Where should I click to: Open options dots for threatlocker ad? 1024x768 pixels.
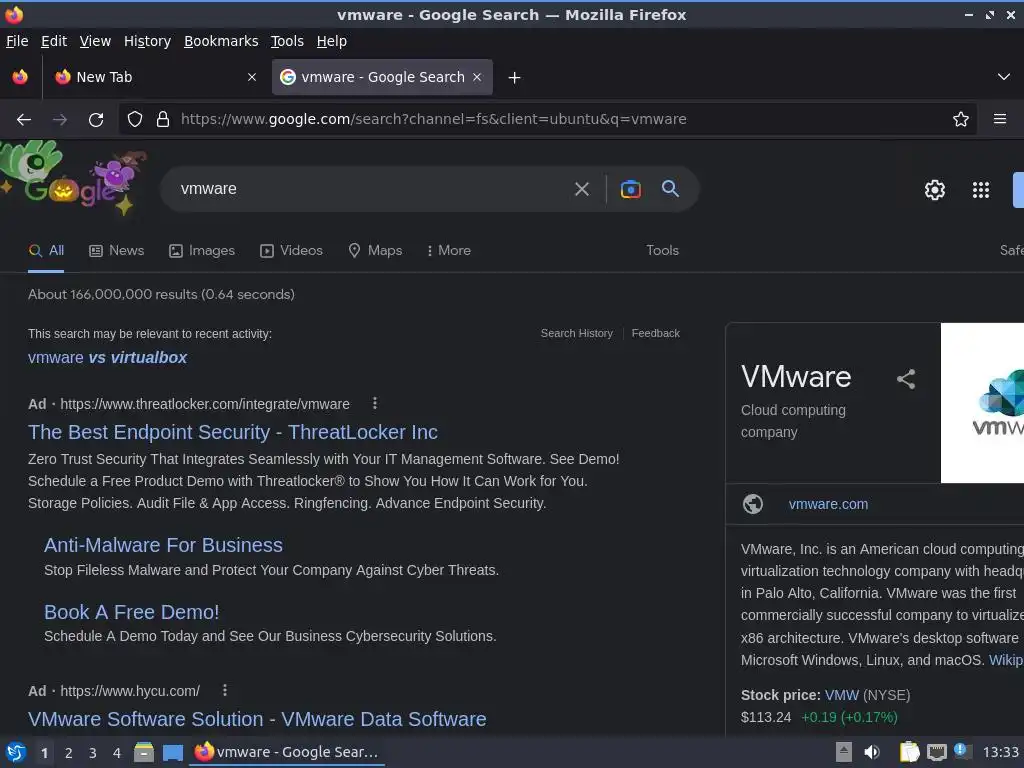click(x=375, y=404)
